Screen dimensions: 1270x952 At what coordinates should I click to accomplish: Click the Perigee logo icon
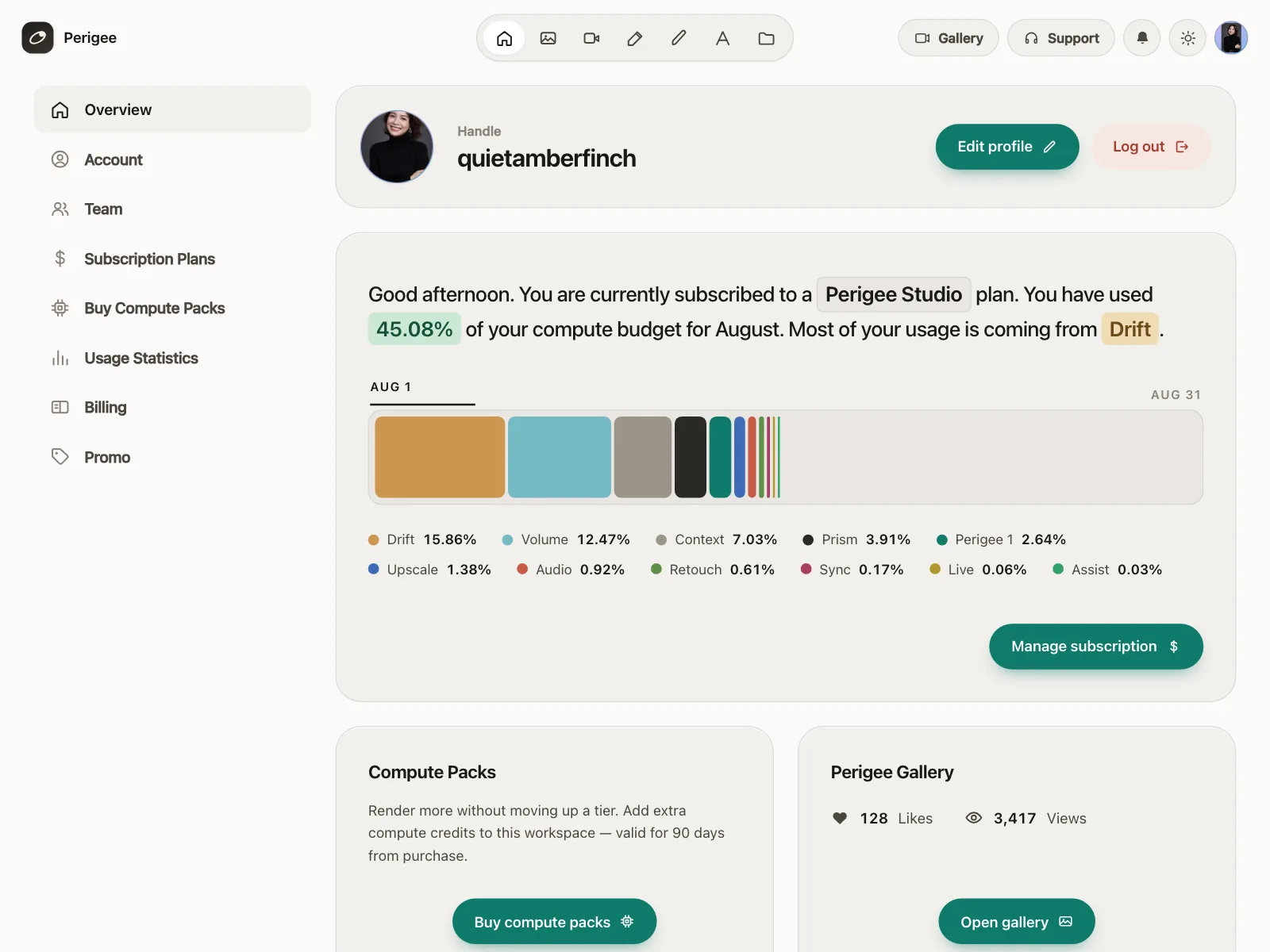[37, 37]
